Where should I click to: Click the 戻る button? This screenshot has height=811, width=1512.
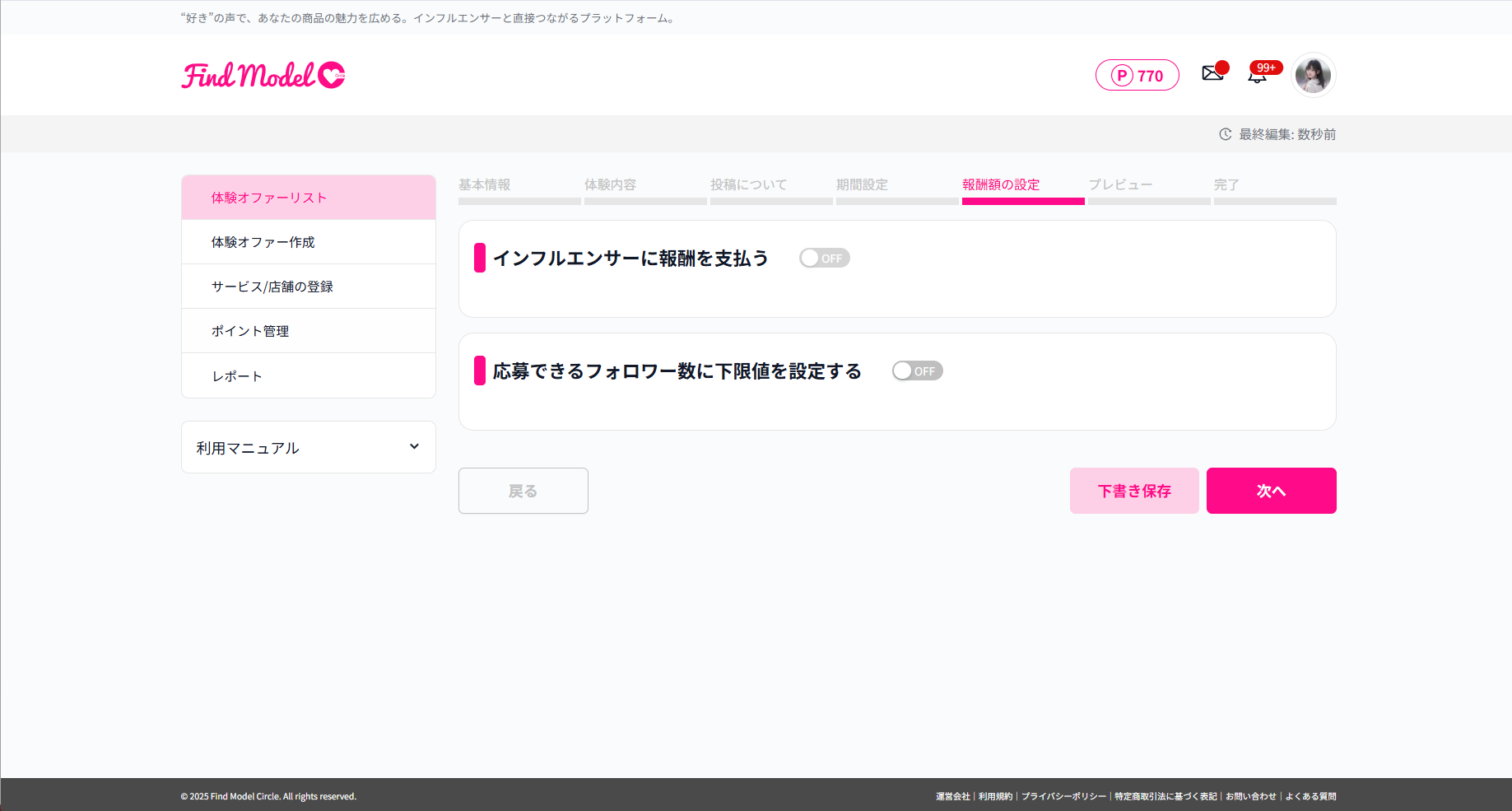point(523,491)
